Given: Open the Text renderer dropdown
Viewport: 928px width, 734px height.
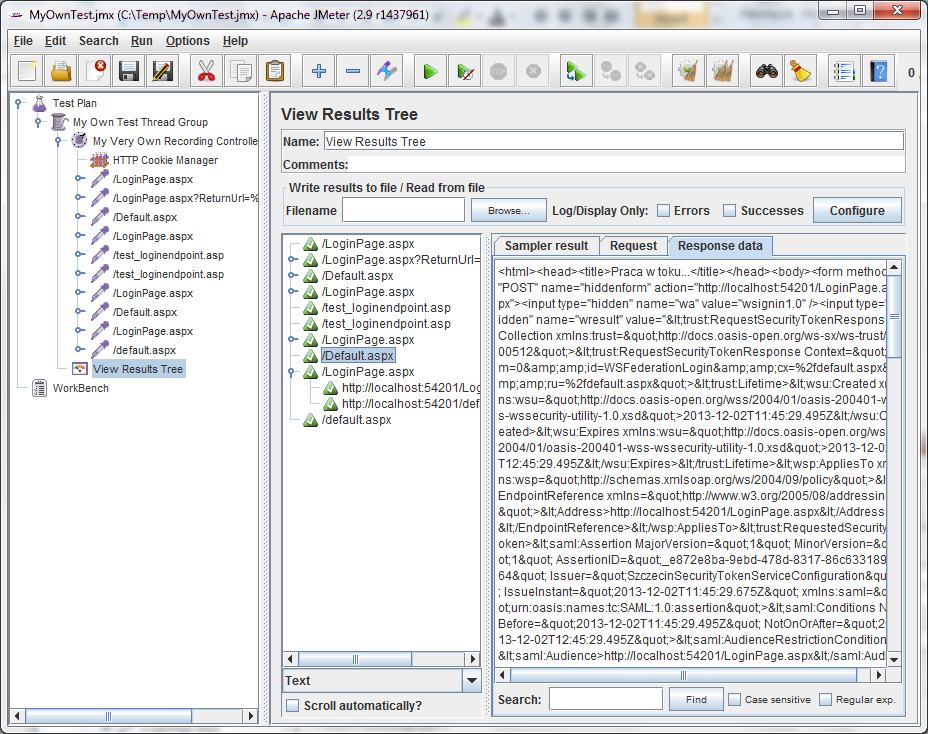Looking at the screenshot, I should click(x=472, y=681).
